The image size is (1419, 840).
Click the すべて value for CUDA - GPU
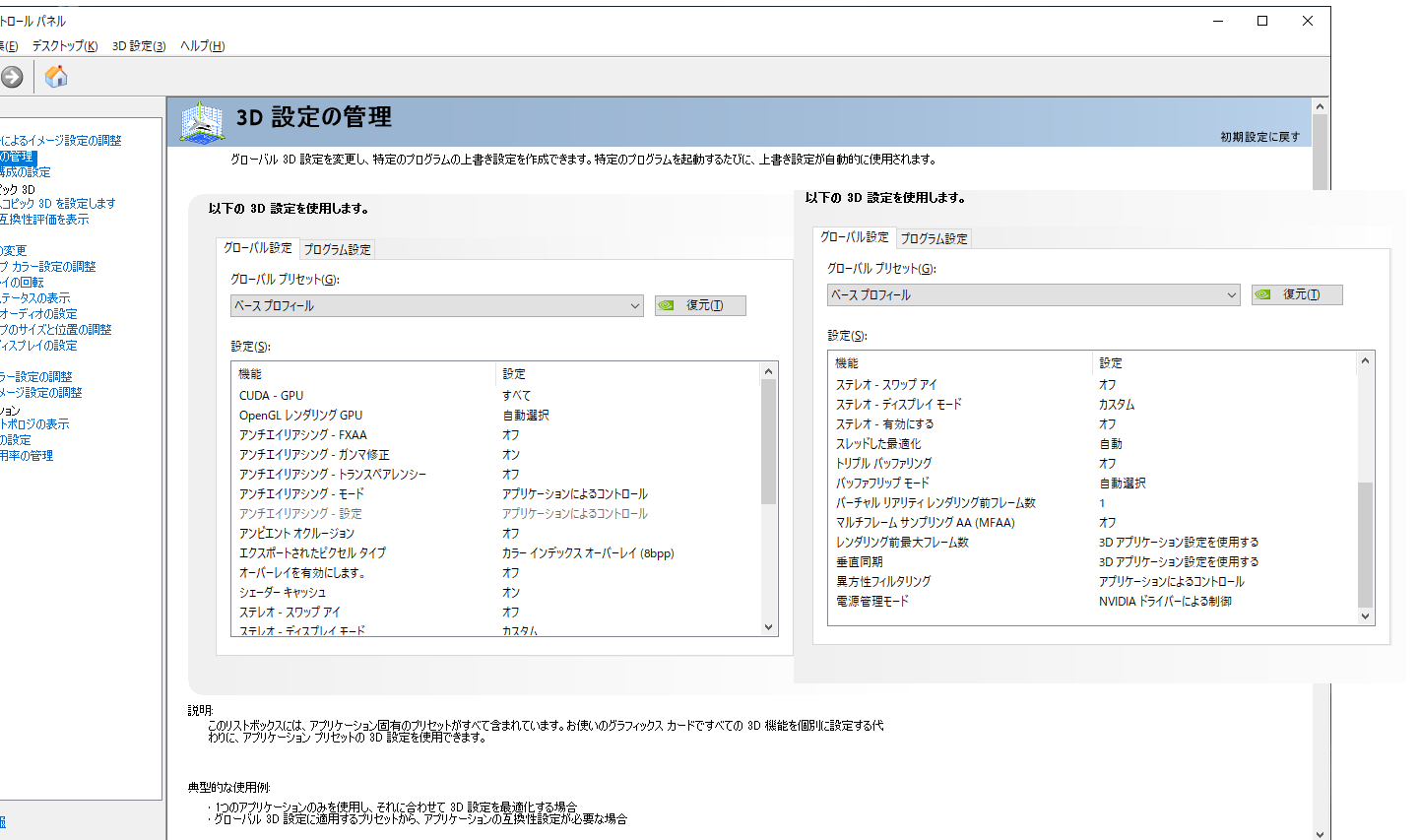(517, 396)
